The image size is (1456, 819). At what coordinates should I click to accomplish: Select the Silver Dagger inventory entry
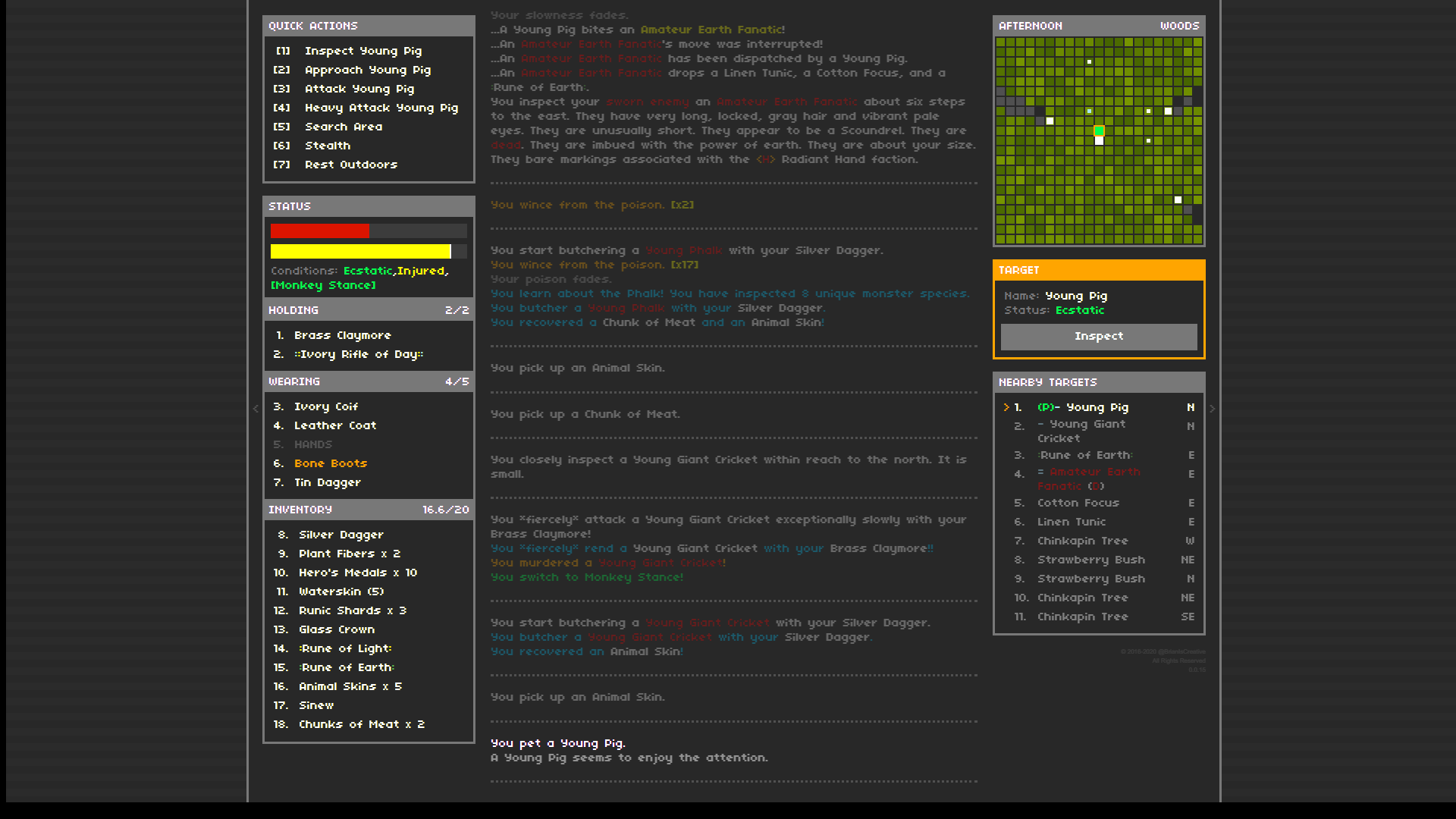(x=341, y=534)
